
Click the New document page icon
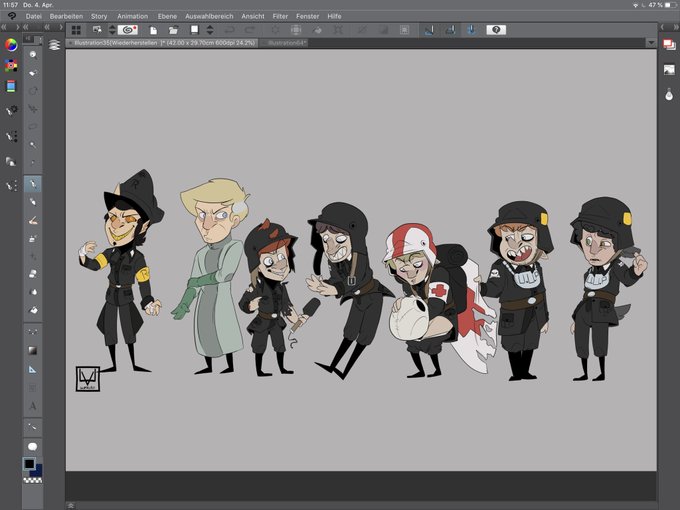tap(153, 30)
